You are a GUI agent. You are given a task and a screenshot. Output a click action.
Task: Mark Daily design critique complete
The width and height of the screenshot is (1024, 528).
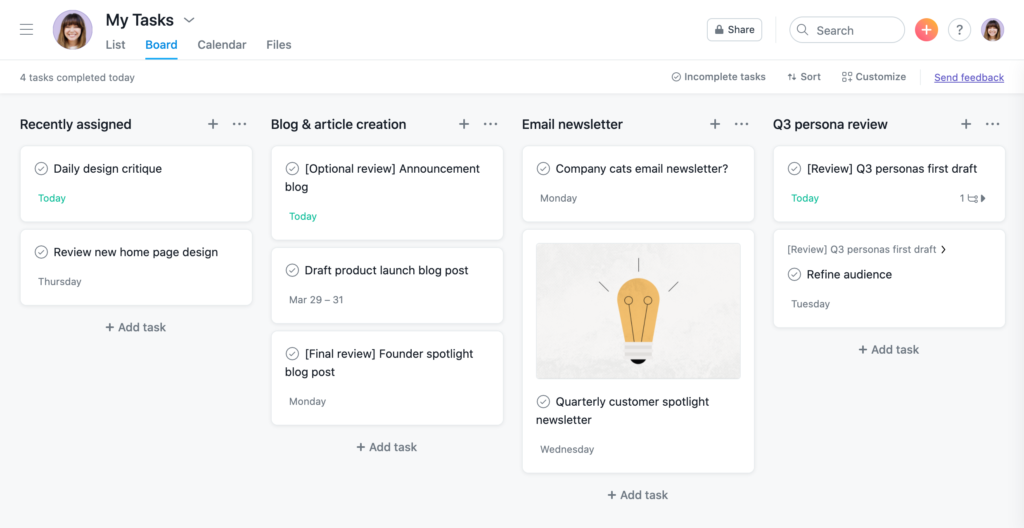click(41, 169)
